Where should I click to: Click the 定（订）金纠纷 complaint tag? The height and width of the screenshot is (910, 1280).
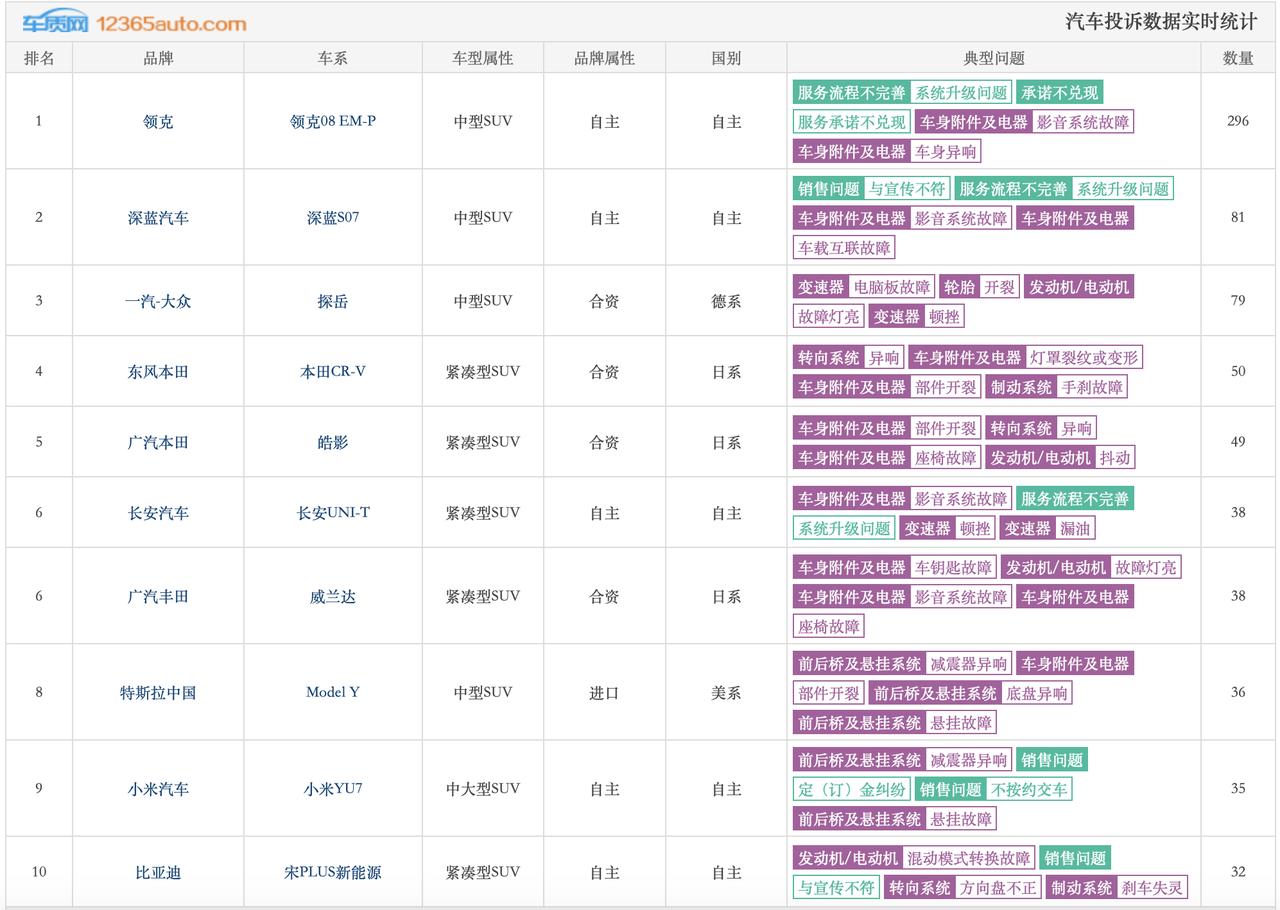[852, 790]
